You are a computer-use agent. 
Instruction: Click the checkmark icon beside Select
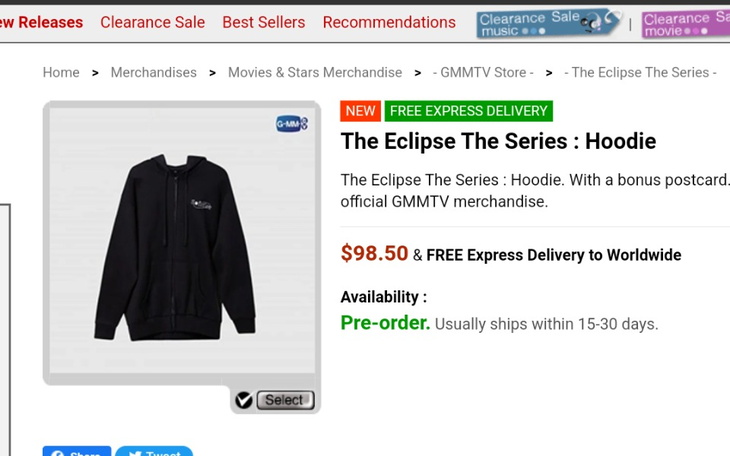click(243, 400)
